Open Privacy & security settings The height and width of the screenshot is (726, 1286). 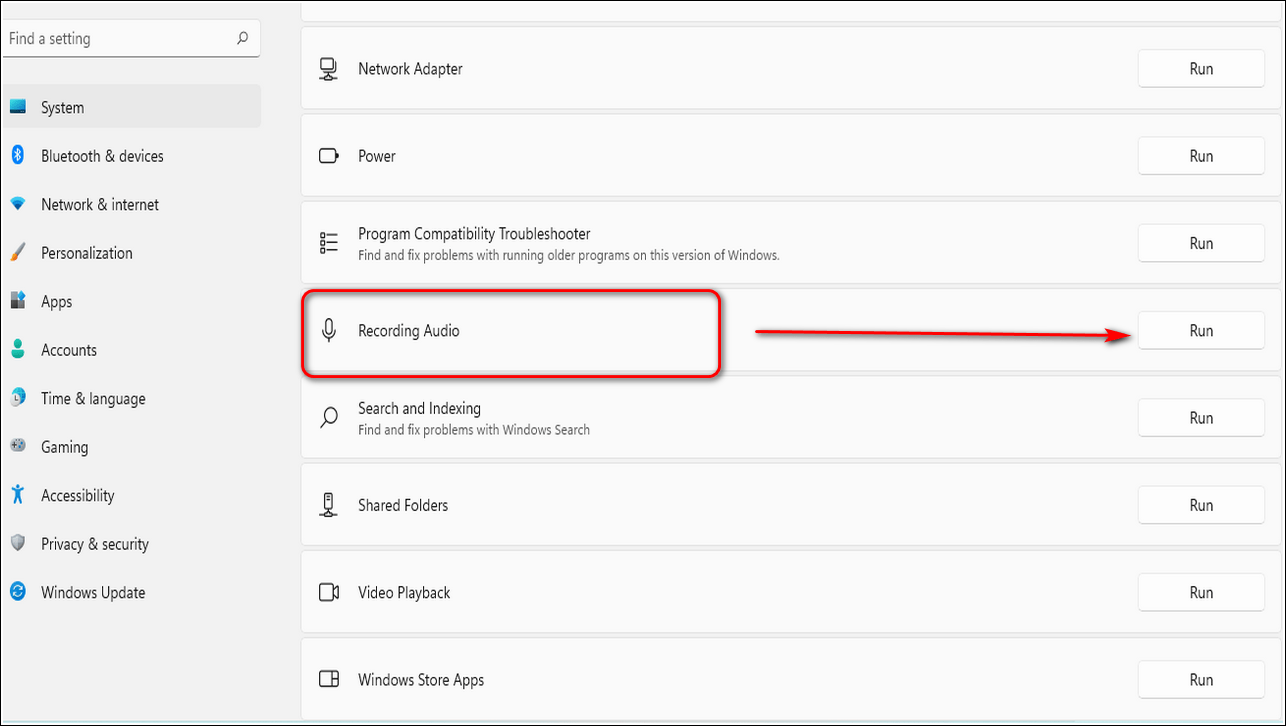click(94, 544)
